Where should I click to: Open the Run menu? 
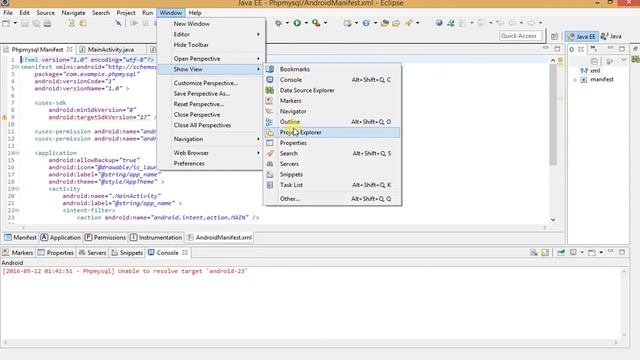pos(147,13)
